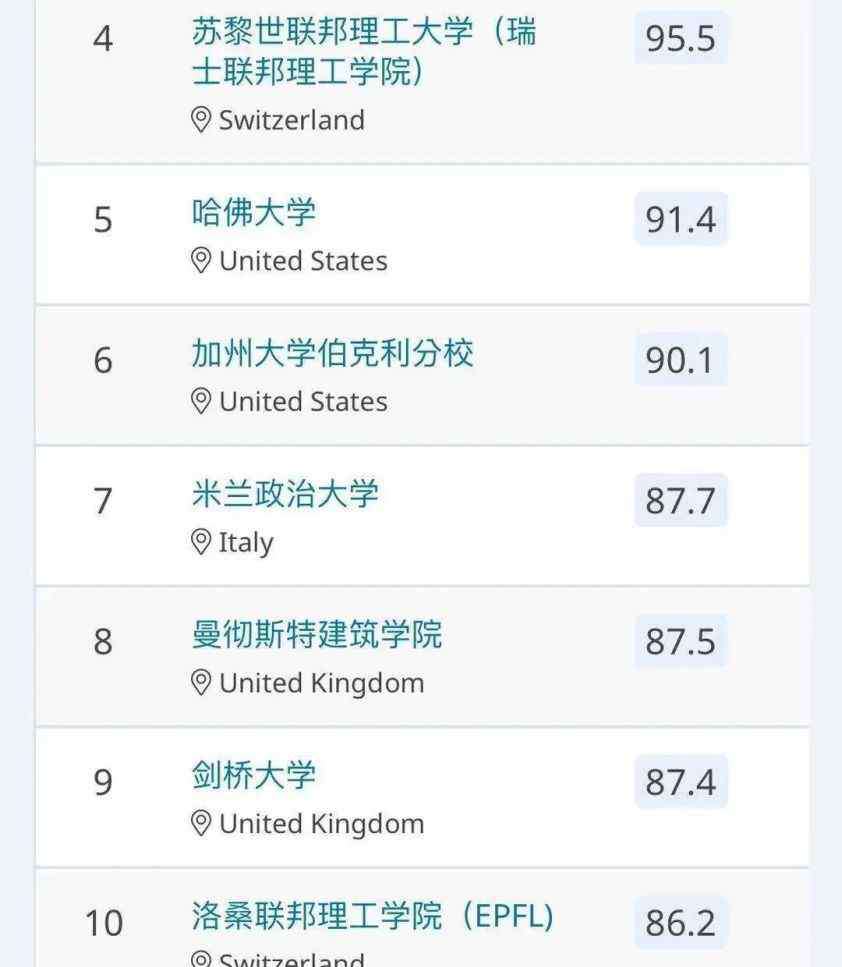The image size is (842, 967).
Task: Click the 91.4 score badge
Action: [x=681, y=219]
